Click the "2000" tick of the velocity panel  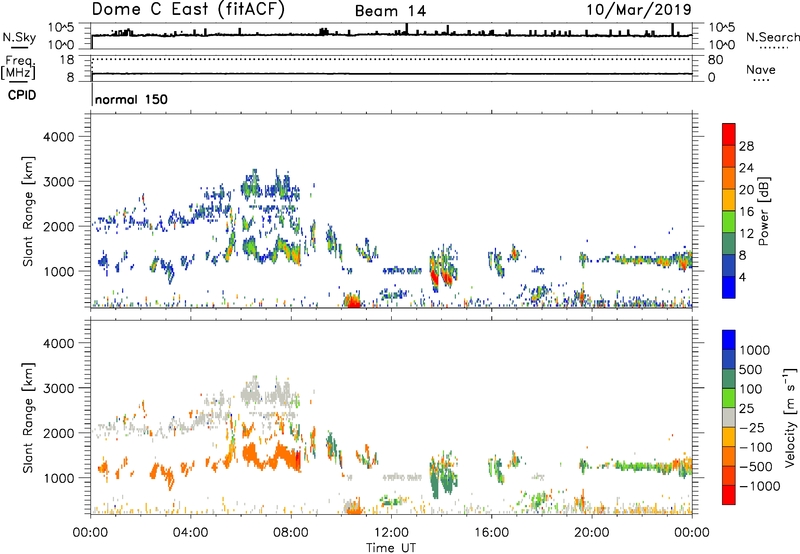point(58,433)
